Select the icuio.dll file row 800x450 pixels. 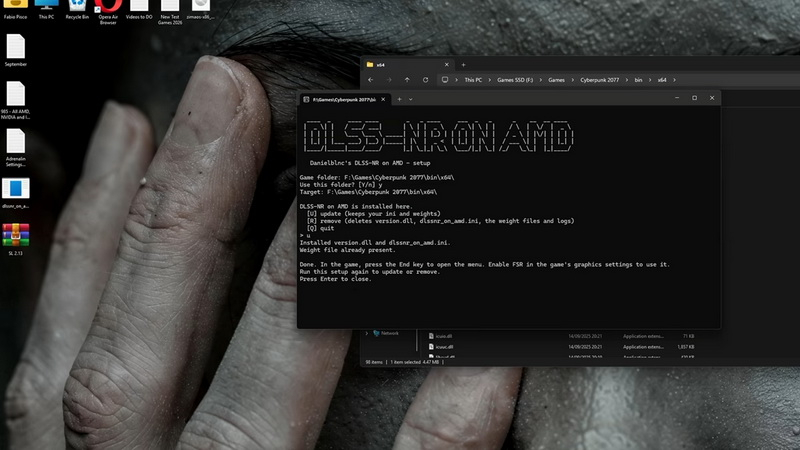click(x=561, y=336)
